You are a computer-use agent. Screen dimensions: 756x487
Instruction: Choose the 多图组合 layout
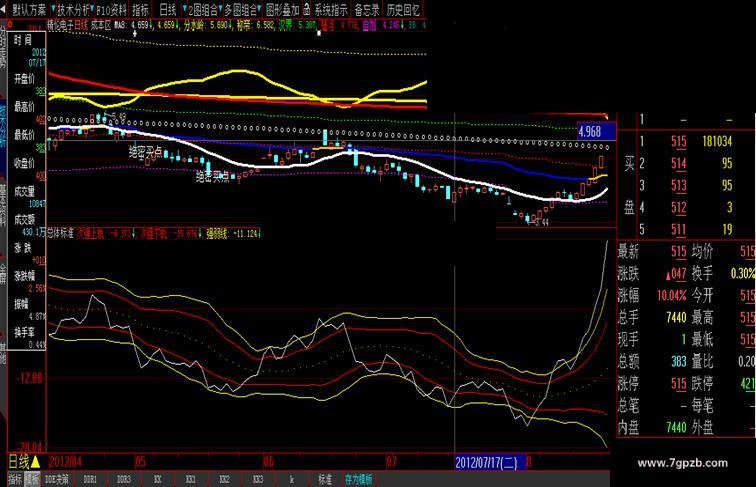[x=240, y=9]
